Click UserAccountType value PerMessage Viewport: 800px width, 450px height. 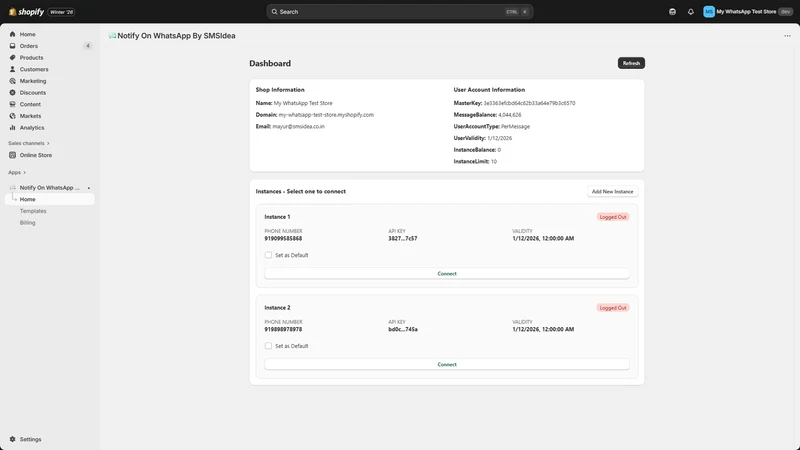515,127
